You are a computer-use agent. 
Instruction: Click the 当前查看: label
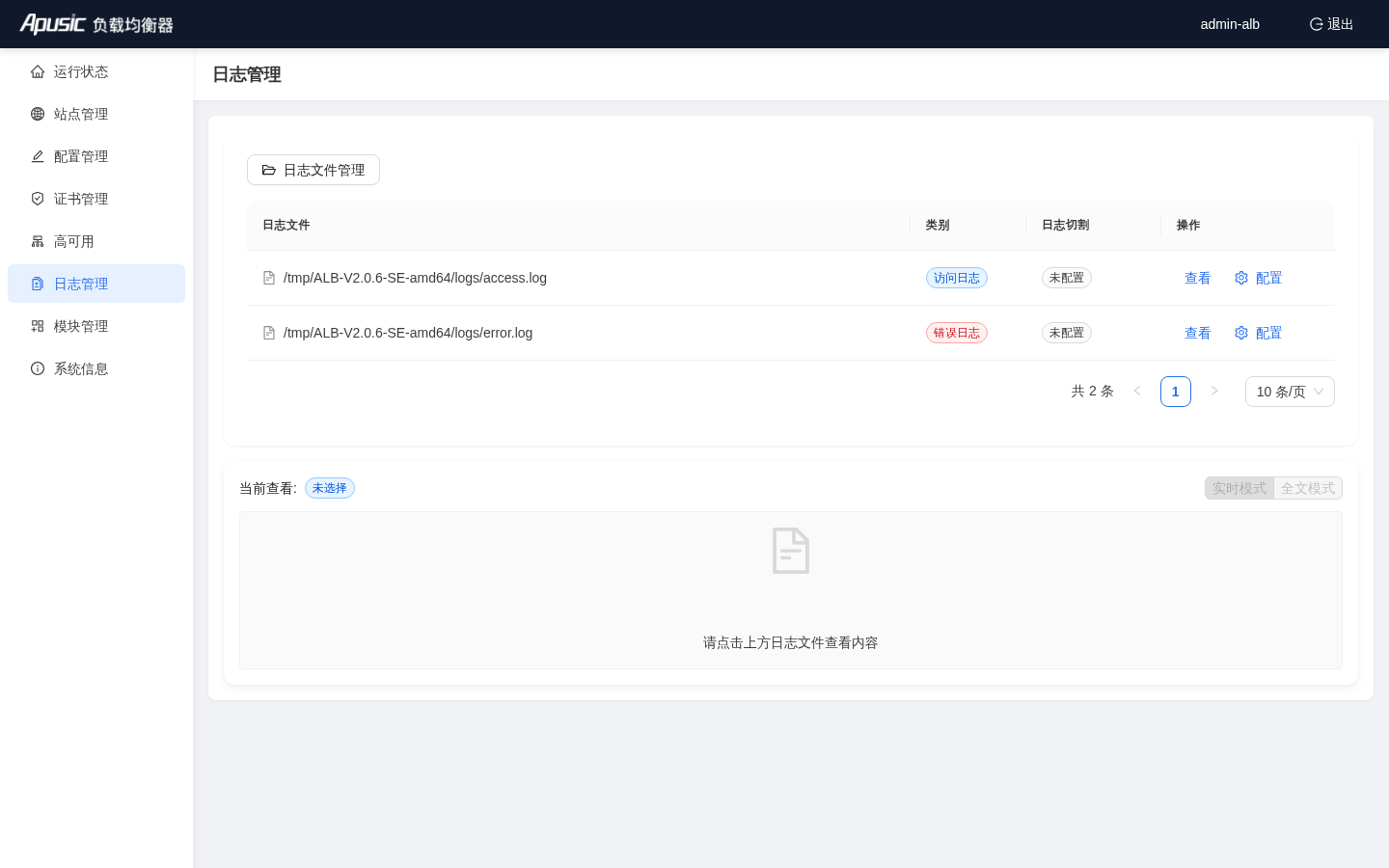pyautogui.click(x=268, y=488)
